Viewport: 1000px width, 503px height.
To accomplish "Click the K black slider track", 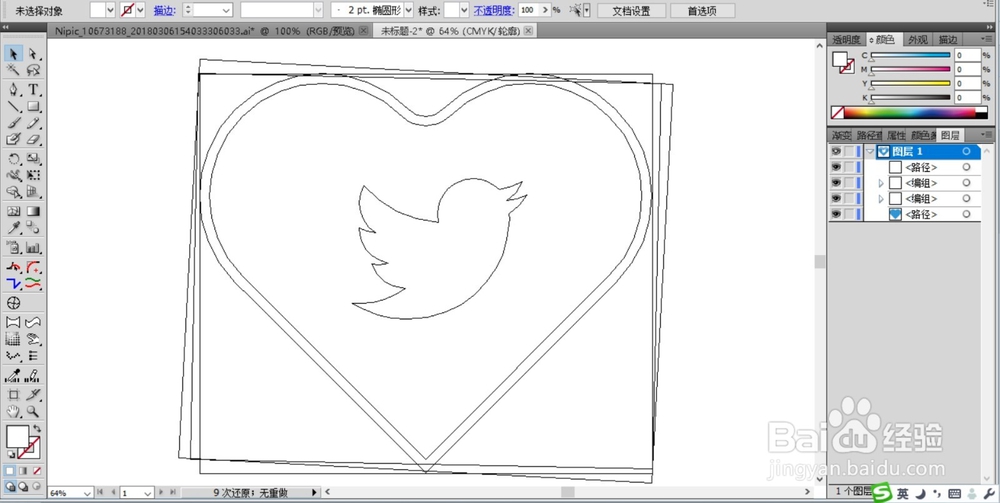I will tap(911, 98).
